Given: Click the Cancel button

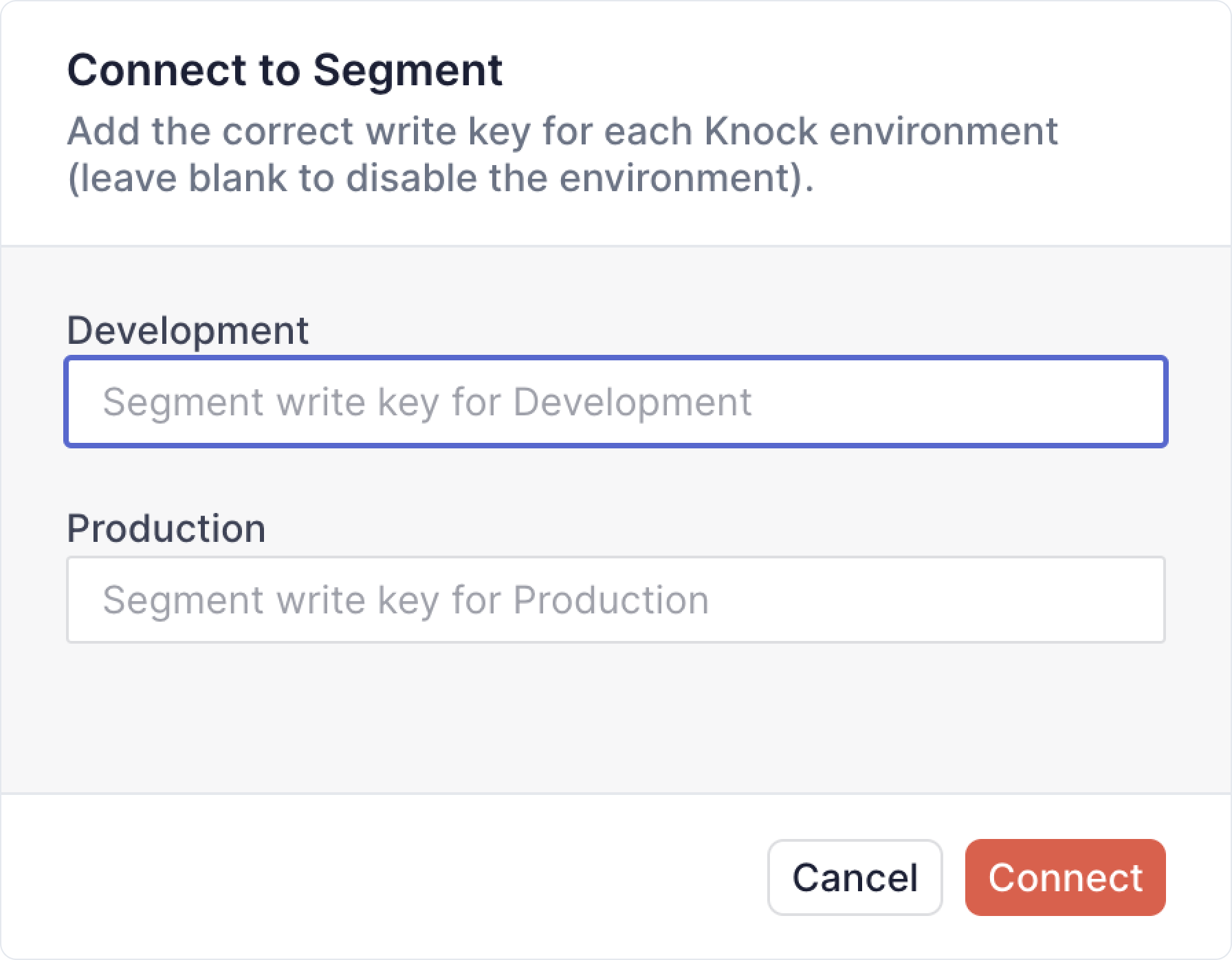Looking at the screenshot, I should click(x=855, y=877).
